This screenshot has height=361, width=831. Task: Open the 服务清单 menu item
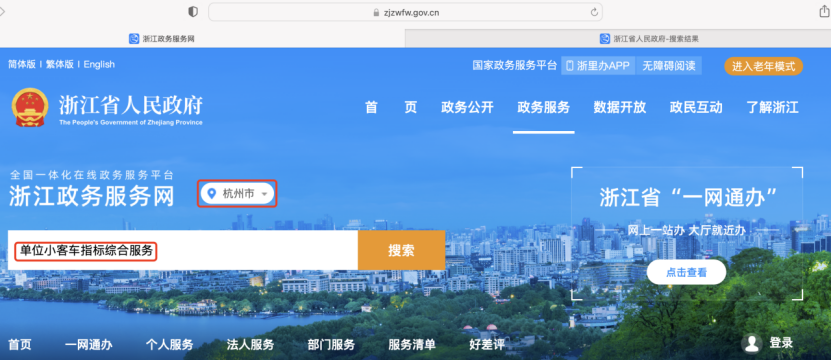pos(412,345)
